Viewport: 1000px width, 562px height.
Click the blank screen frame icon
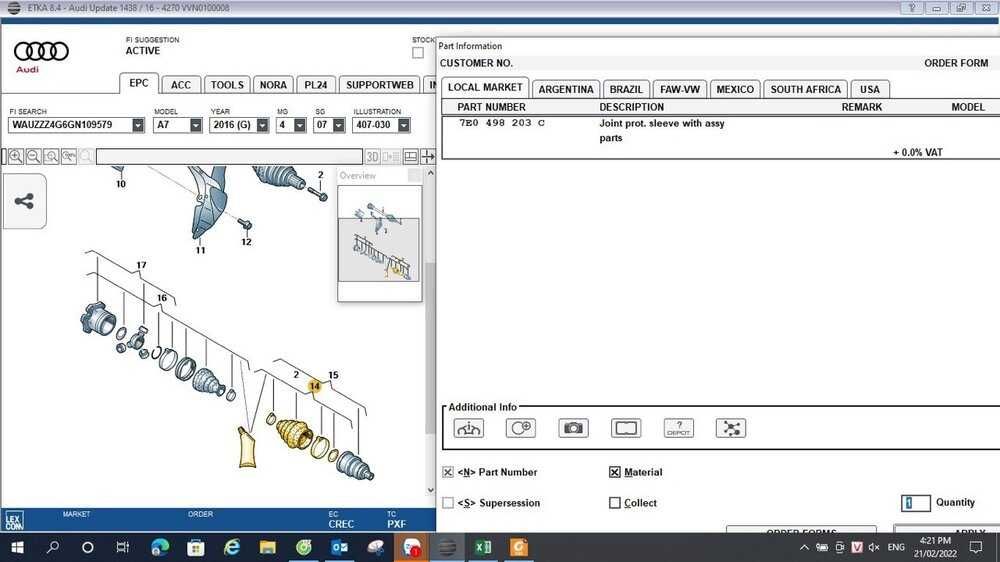coord(626,428)
